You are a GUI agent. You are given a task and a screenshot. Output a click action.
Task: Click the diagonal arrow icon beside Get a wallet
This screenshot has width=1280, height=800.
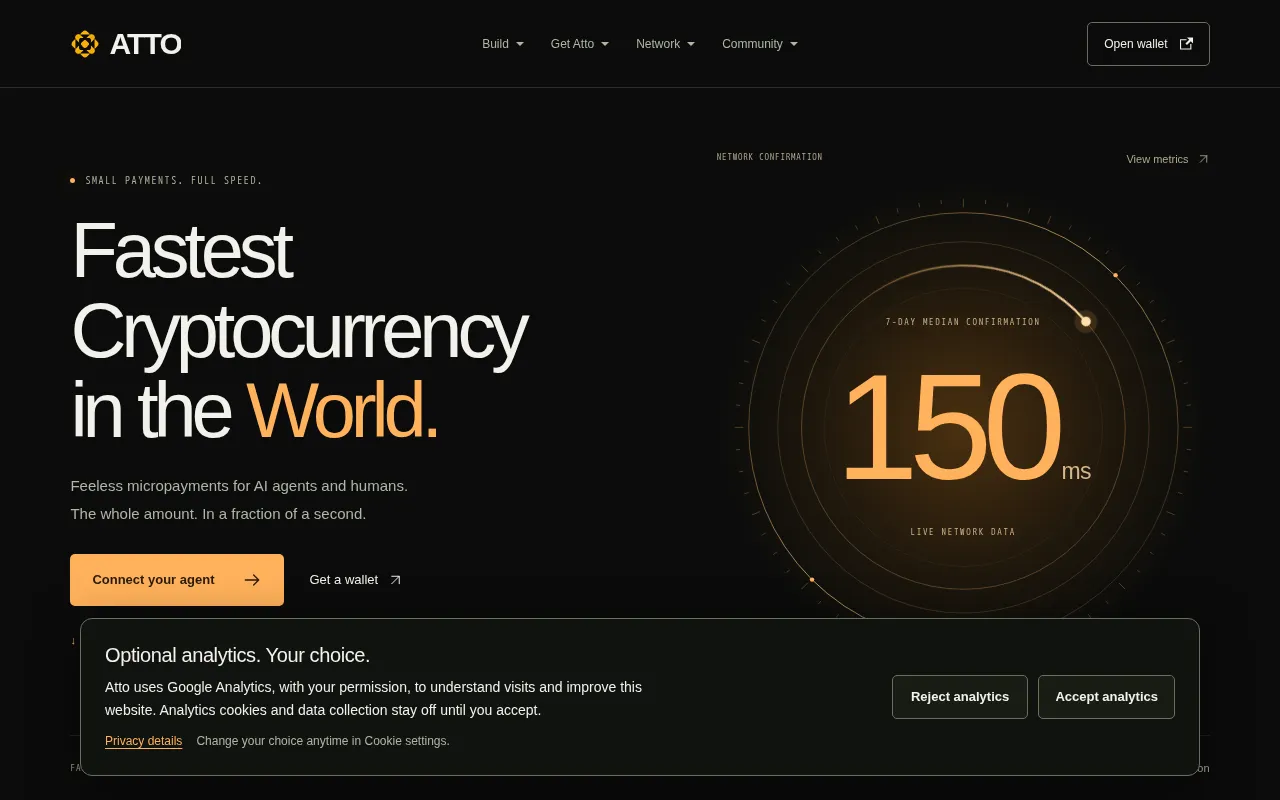[x=395, y=580]
